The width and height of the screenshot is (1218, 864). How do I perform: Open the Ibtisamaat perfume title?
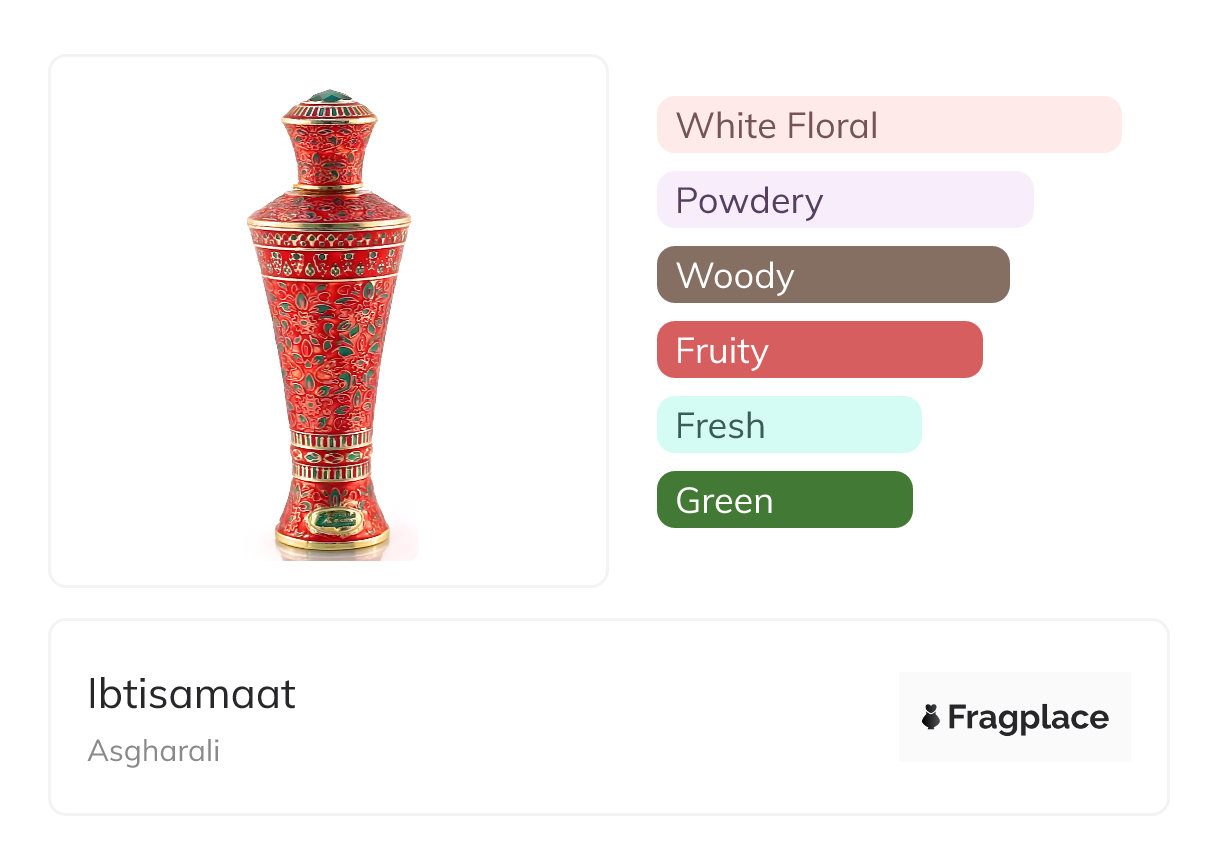192,694
